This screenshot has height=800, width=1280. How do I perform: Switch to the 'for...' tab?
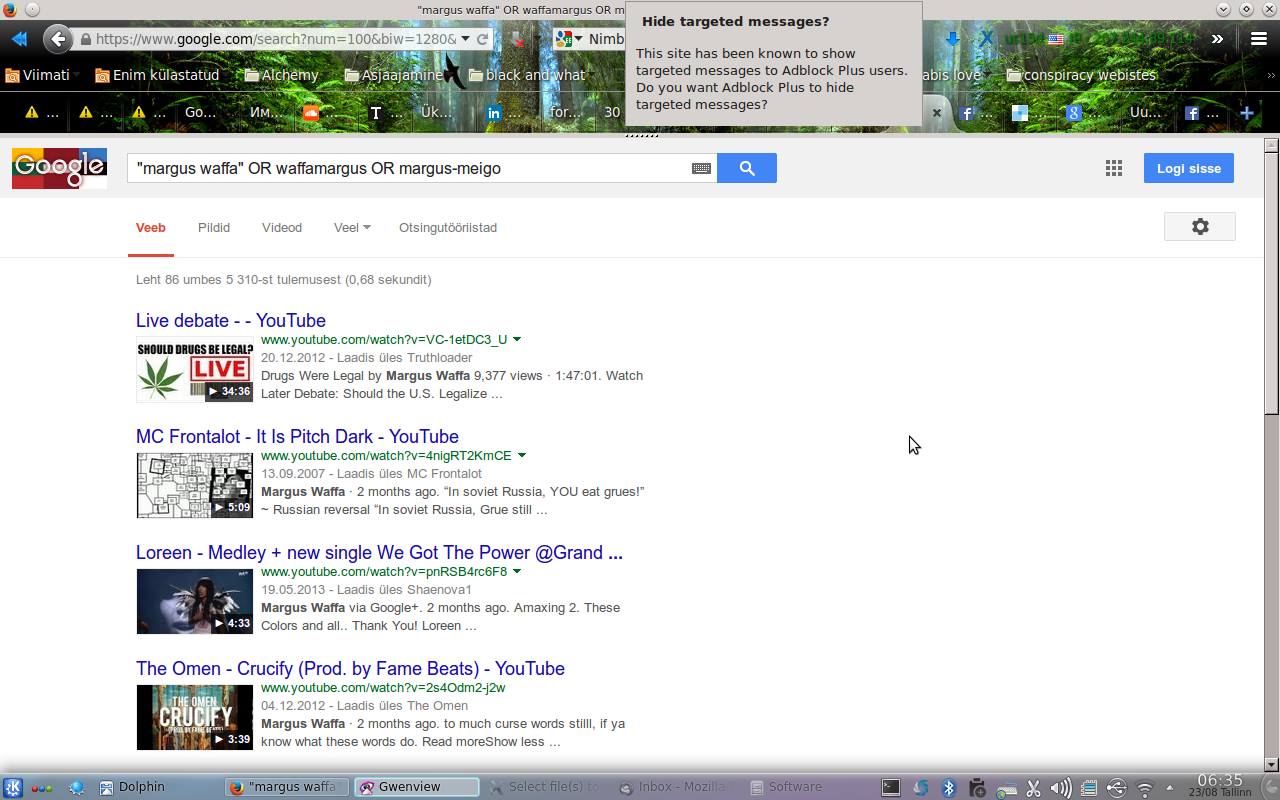566,113
